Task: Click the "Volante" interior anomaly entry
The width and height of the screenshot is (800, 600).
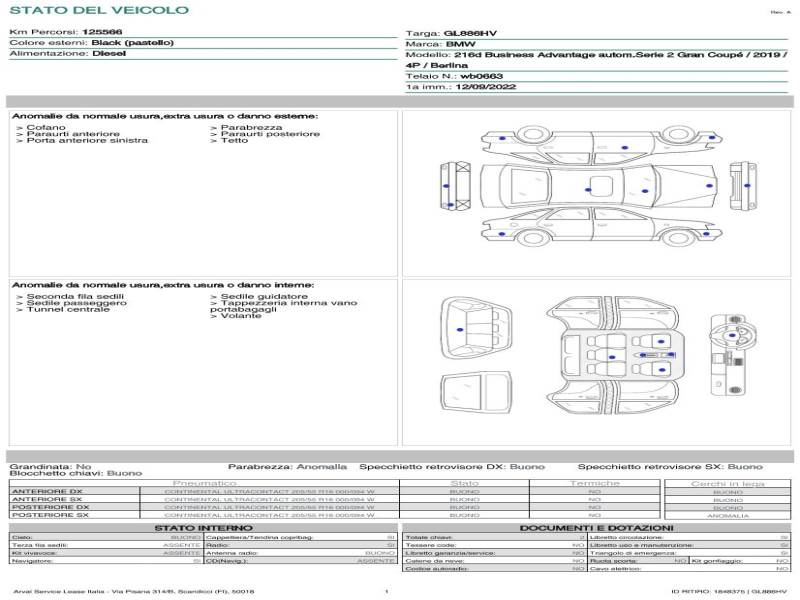Action: [x=241, y=316]
